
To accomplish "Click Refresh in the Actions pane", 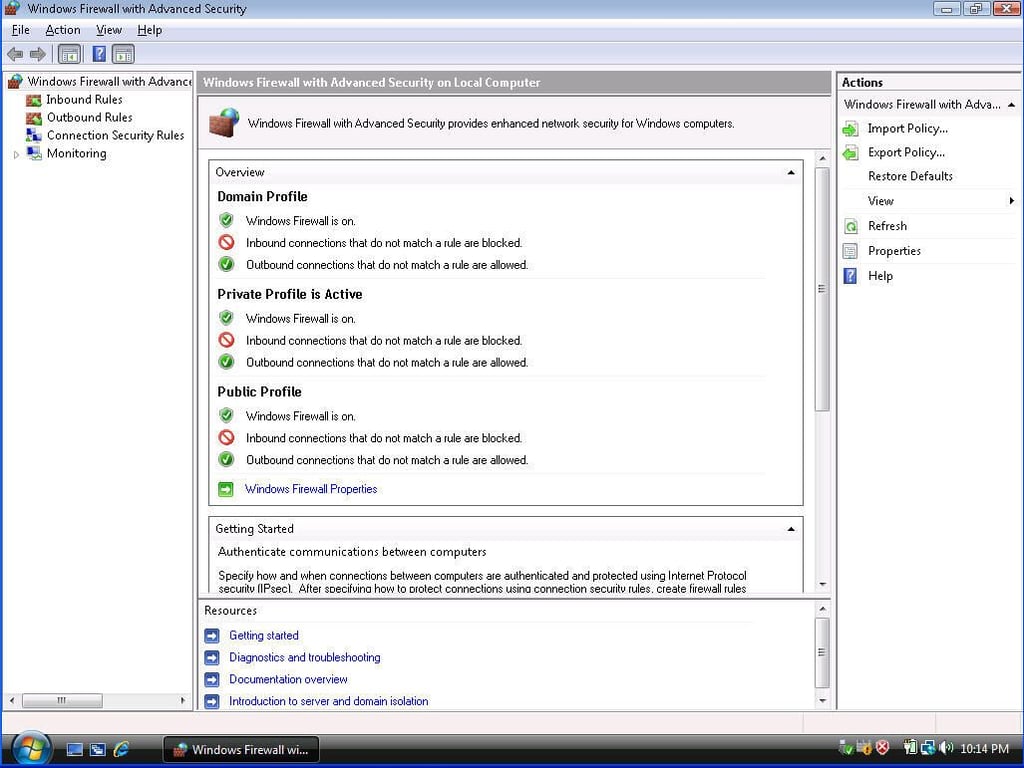I will [x=887, y=226].
